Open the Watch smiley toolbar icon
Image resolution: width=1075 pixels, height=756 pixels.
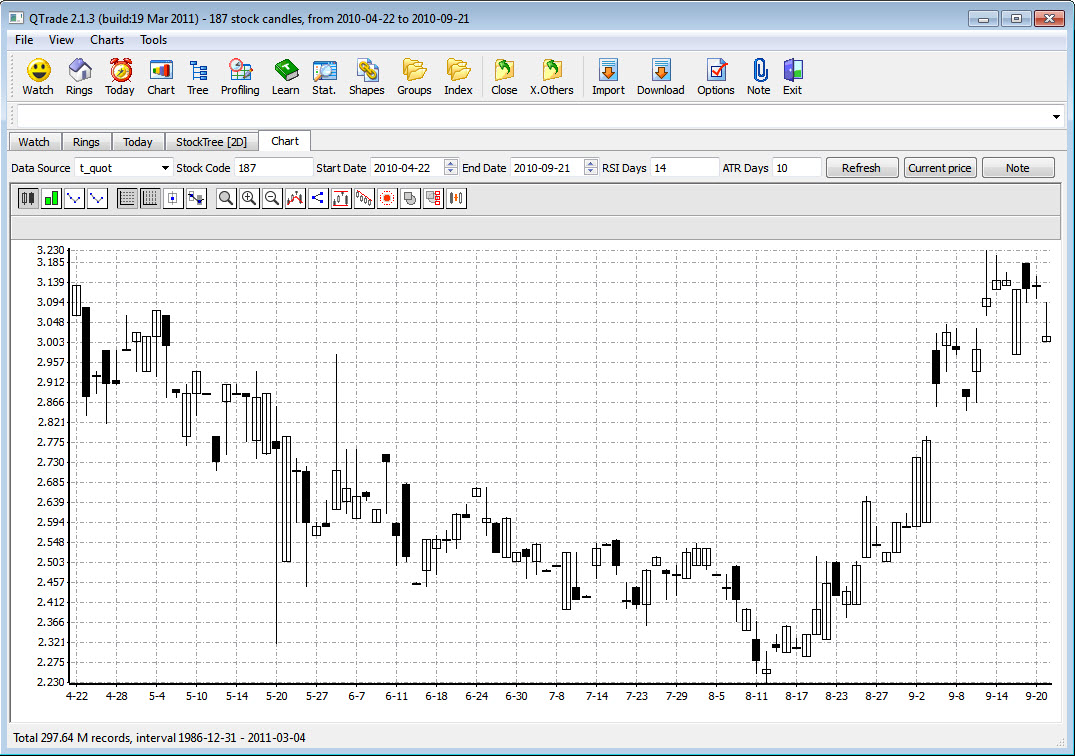pos(38,76)
